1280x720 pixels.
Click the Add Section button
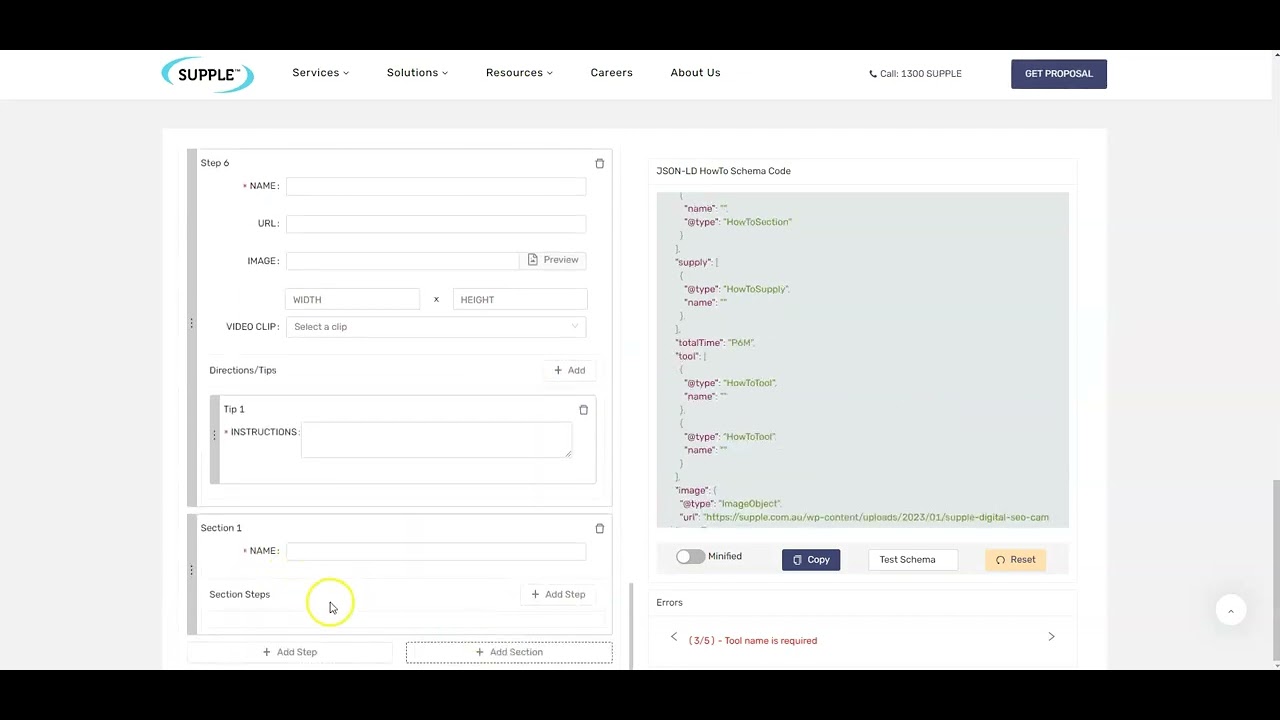coord(509,652)
